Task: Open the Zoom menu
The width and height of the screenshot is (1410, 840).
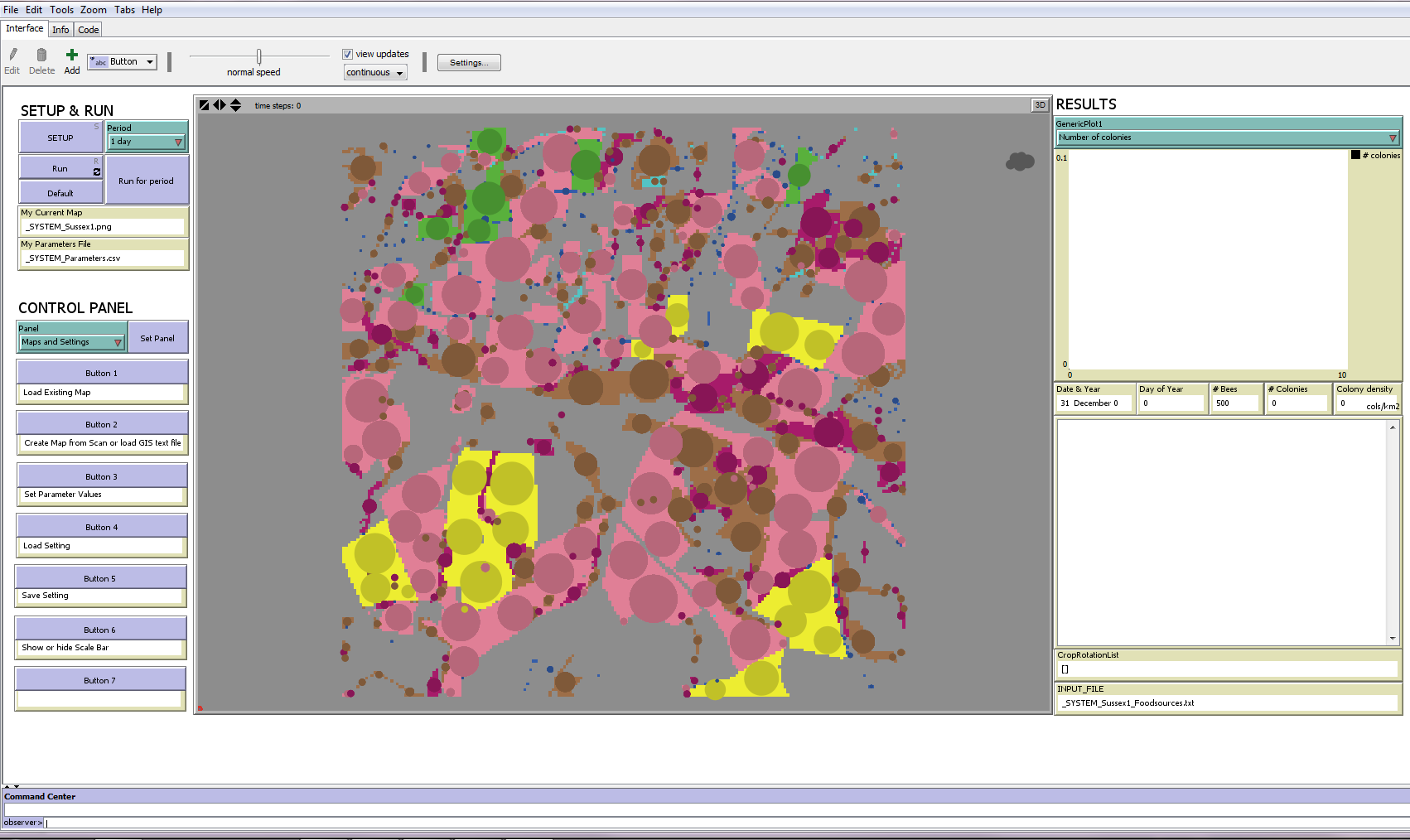Action: 94,10
